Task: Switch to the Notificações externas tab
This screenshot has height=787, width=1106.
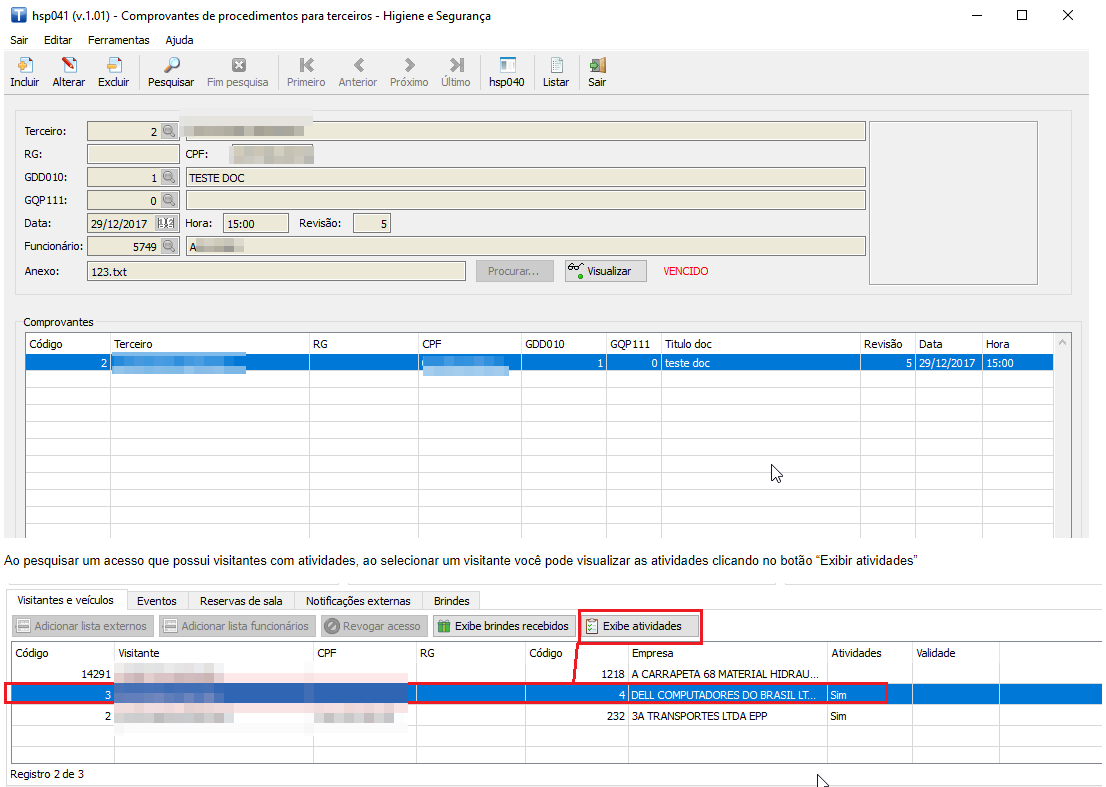Action: click(358, 601)
